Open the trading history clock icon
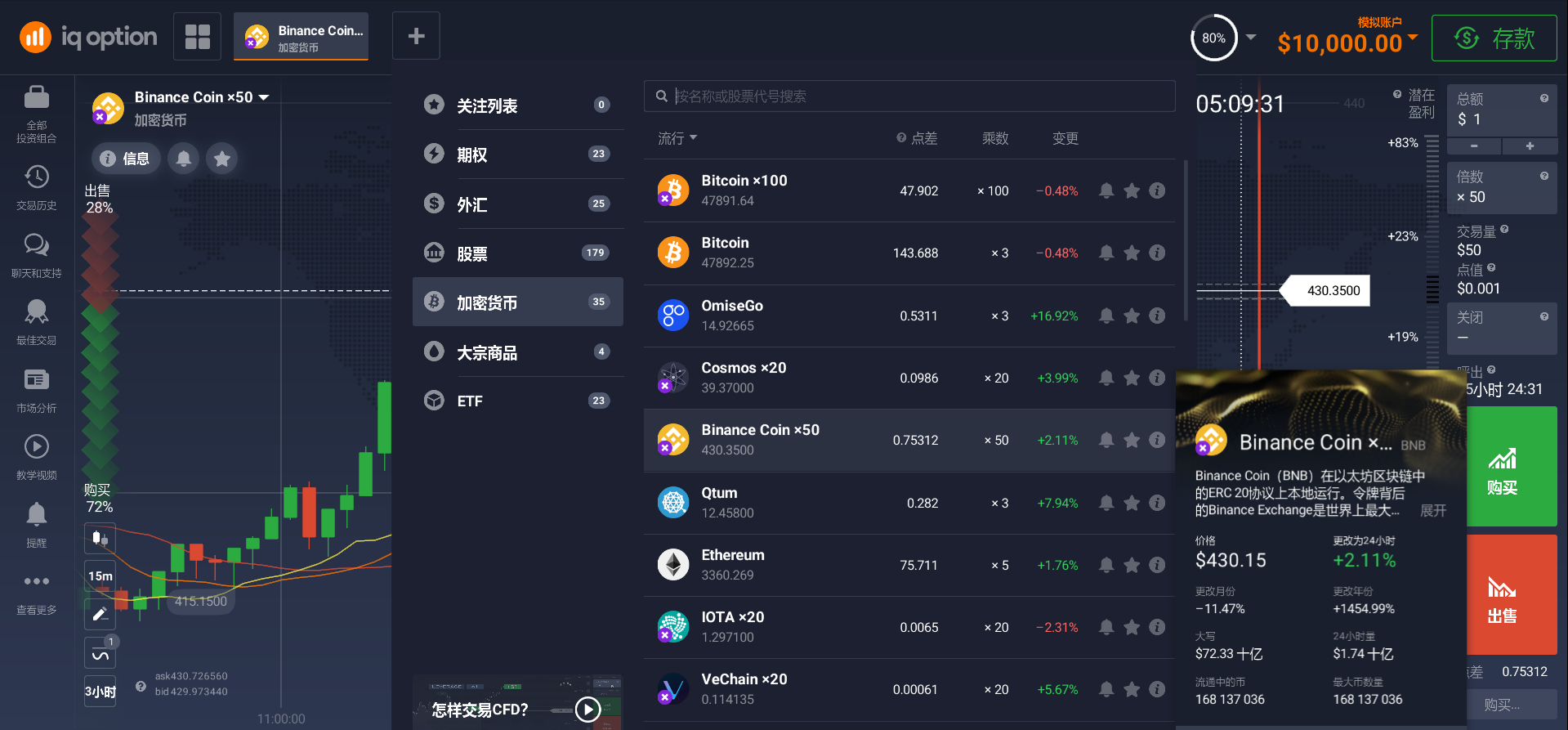This screenshot has height=730, width=1568. click(36, 177)
